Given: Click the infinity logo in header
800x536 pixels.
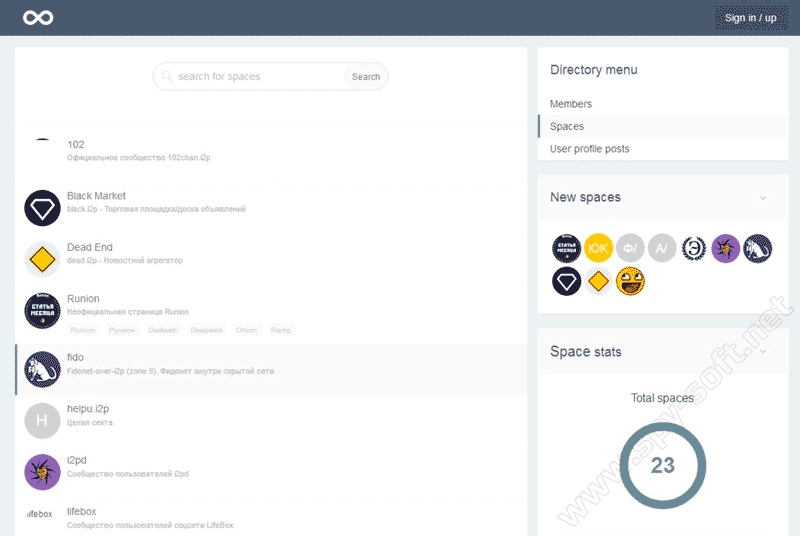Looking at the screenshot, I should pos(39,18).
